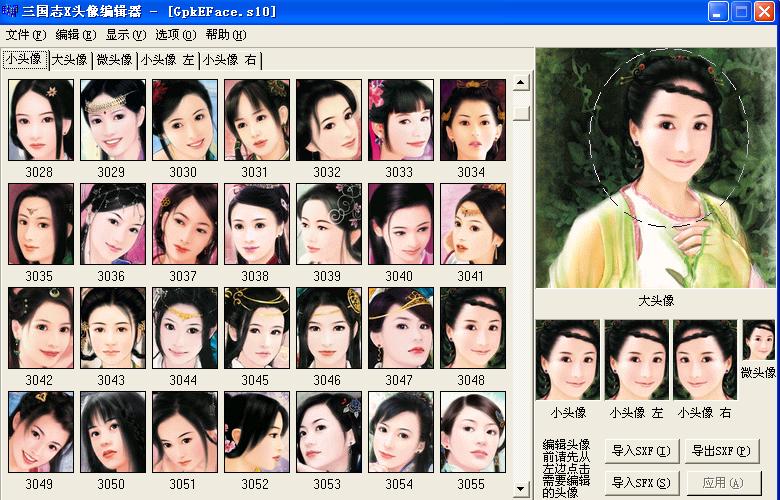Select portrait thumbnail 3038
This screenshot has height=500, width=780.
257,224
